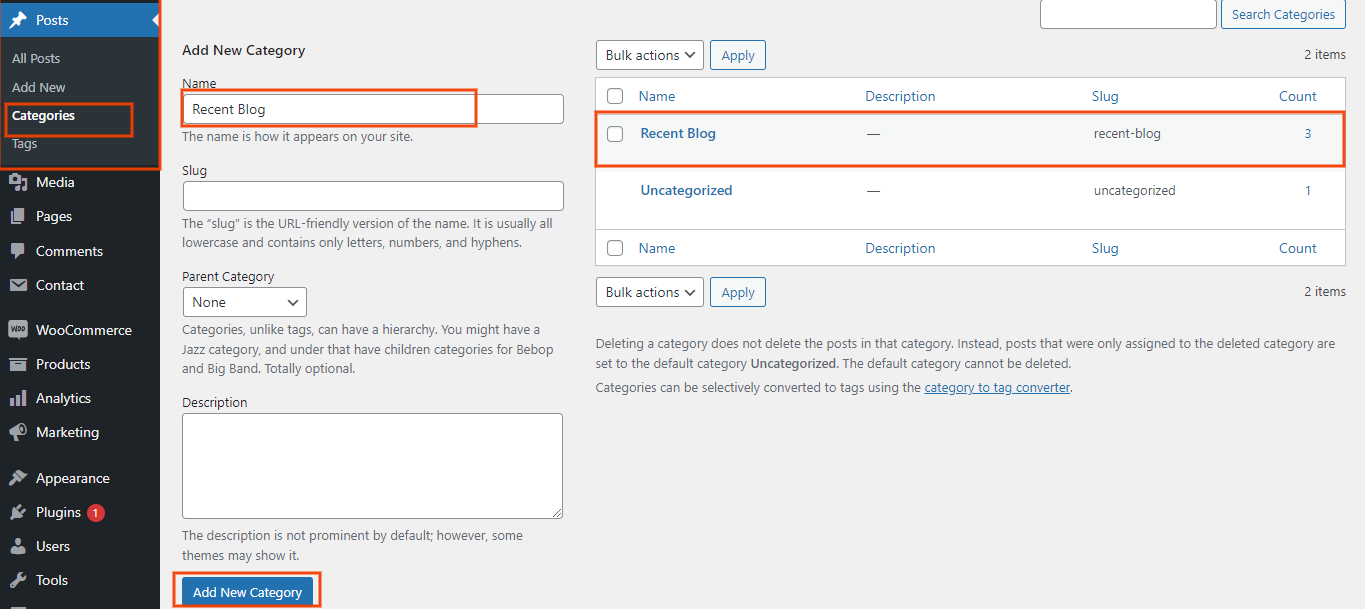Click the Analytics bar chart icon
Viewport: 1365px width, 609px height.
(18, 399)
